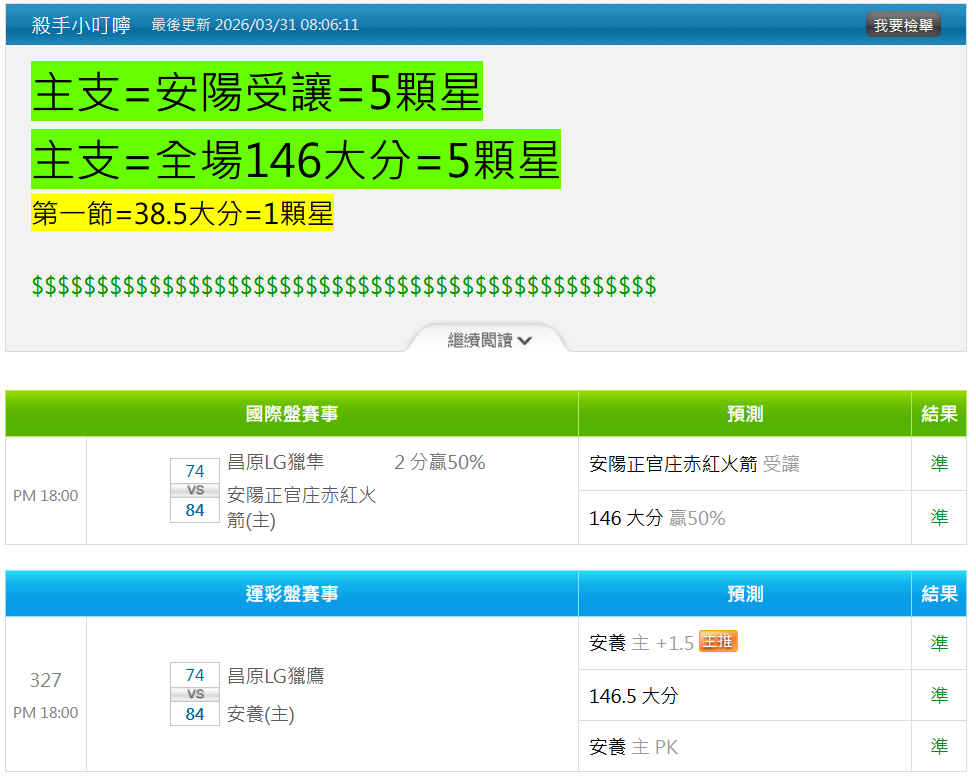Click the orange 主推 badge
Viewport: 976px width, 781px height.
pyautogui.click(x=718, y=641)
